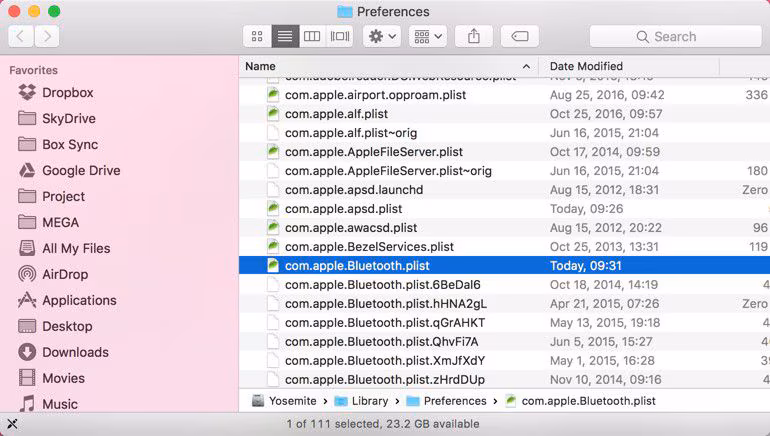The height and width of the screenshot is (436, 770).
Task: Switch to column view
Action: (312, 36)
